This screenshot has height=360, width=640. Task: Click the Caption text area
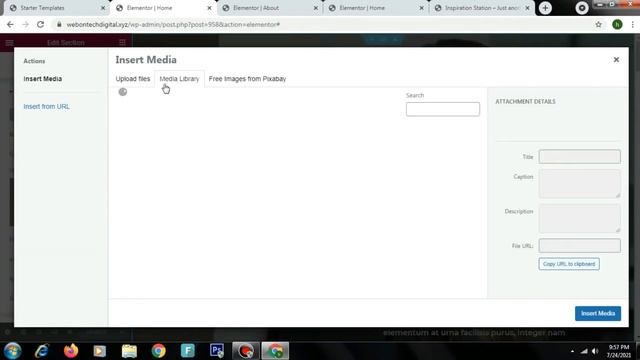(x=580, y=184)
